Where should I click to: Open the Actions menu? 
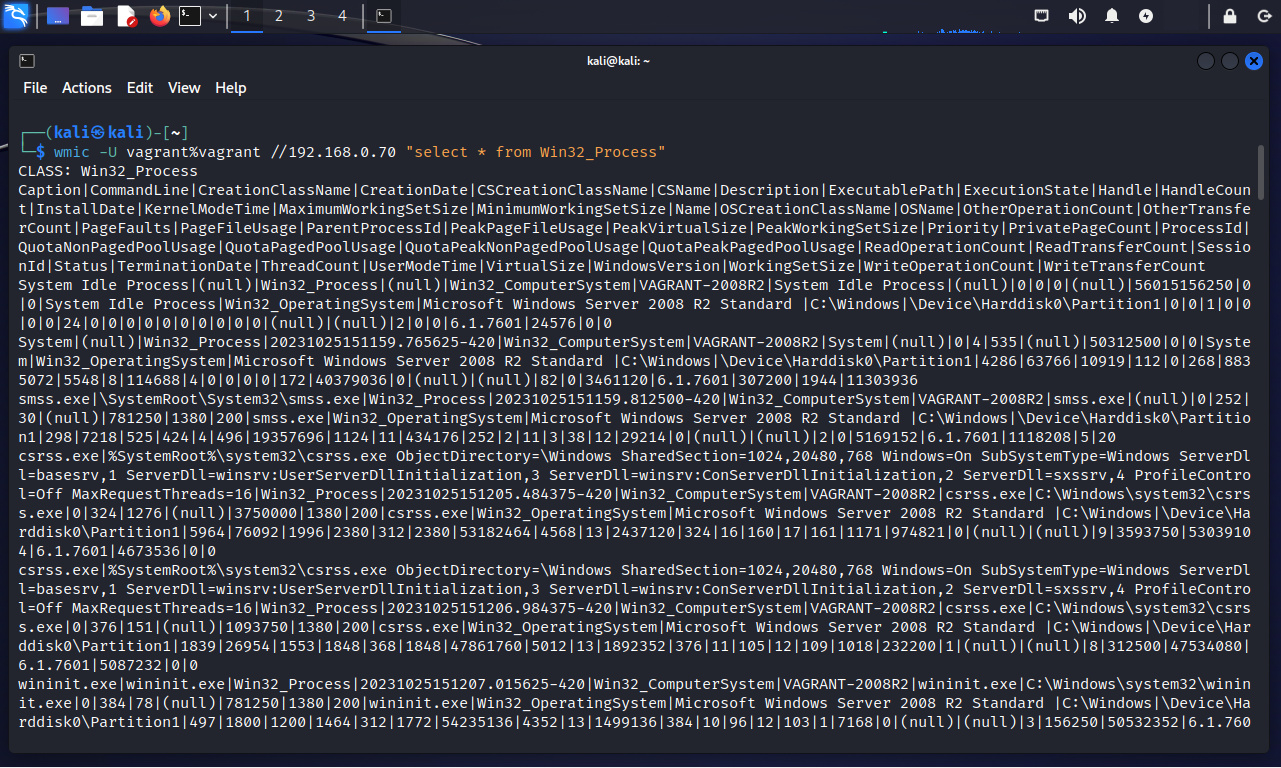click(x=87, y=88)
